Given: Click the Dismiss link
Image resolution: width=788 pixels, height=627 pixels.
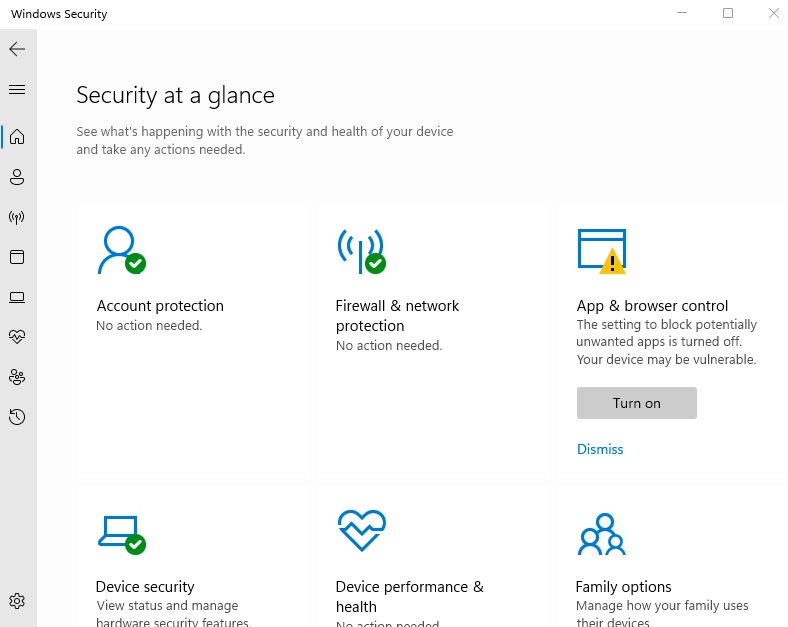Looking at the screenshot, I should coord(600,450).
